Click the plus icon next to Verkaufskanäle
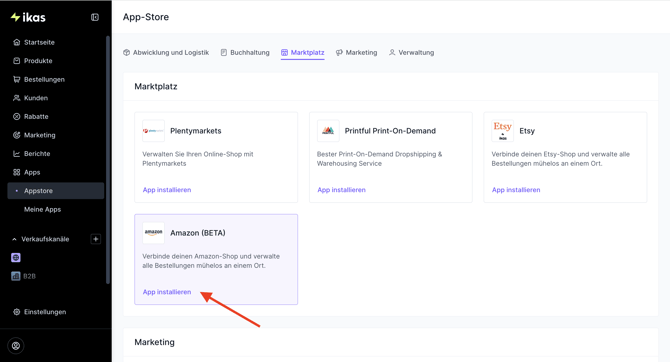This screenshot has width=670, height=362. pos(96,239)
